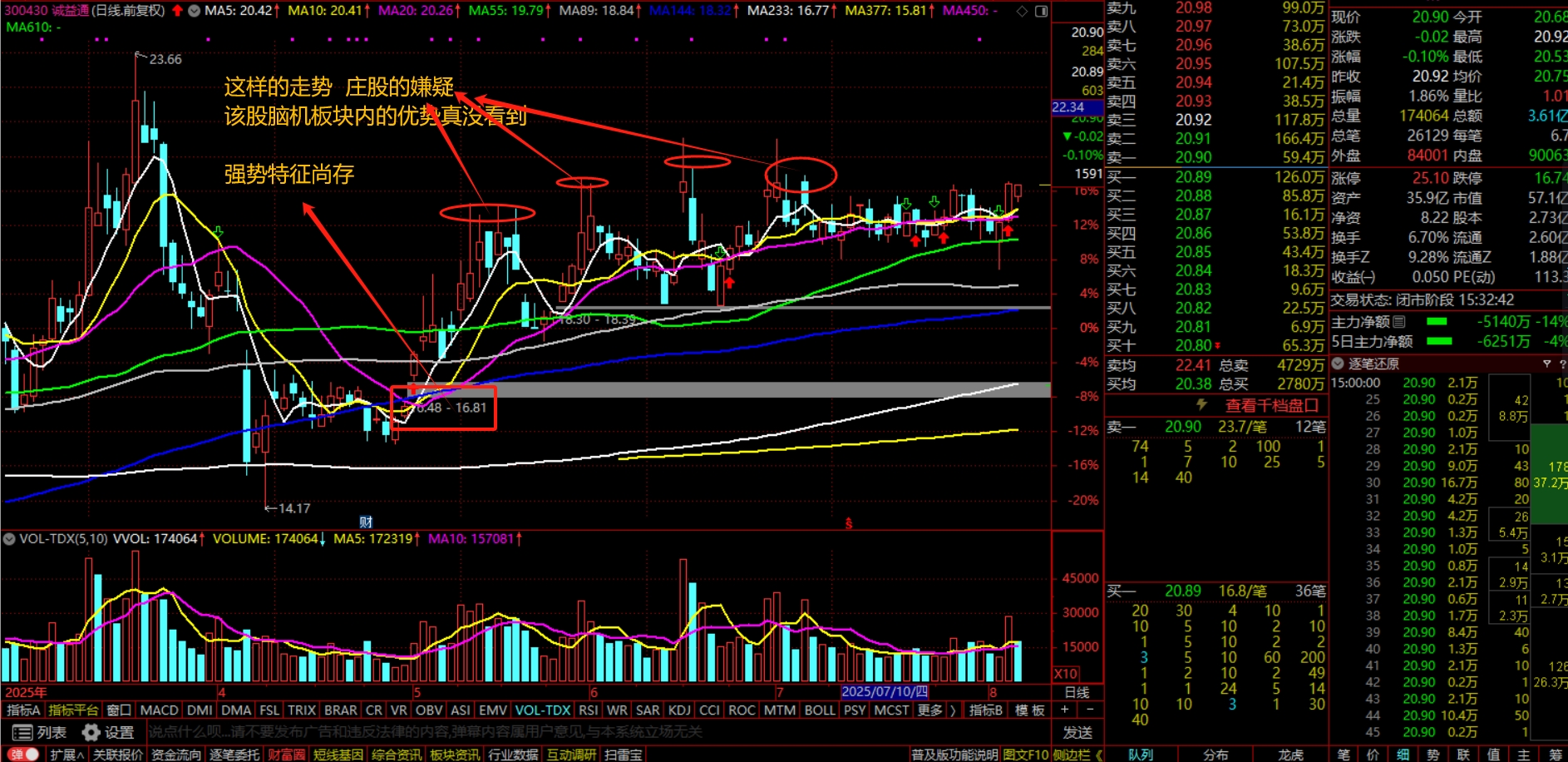Expand the 更多 indicators list
The height and width of the screenshot is (762, 1568).
[x=929, y=710]
